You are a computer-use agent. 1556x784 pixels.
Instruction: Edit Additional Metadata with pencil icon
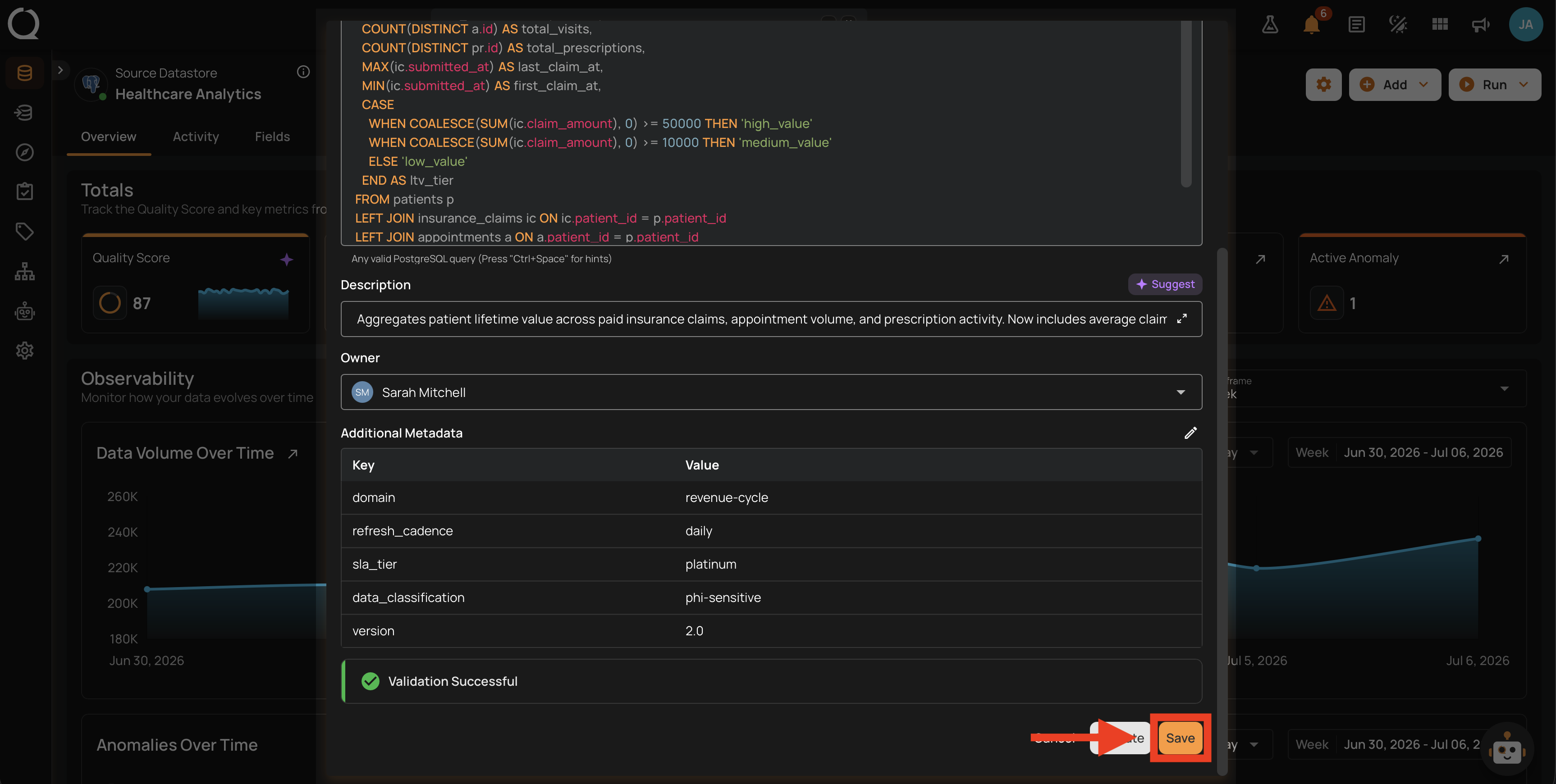pyautogui.click(x=1190, y=433)
